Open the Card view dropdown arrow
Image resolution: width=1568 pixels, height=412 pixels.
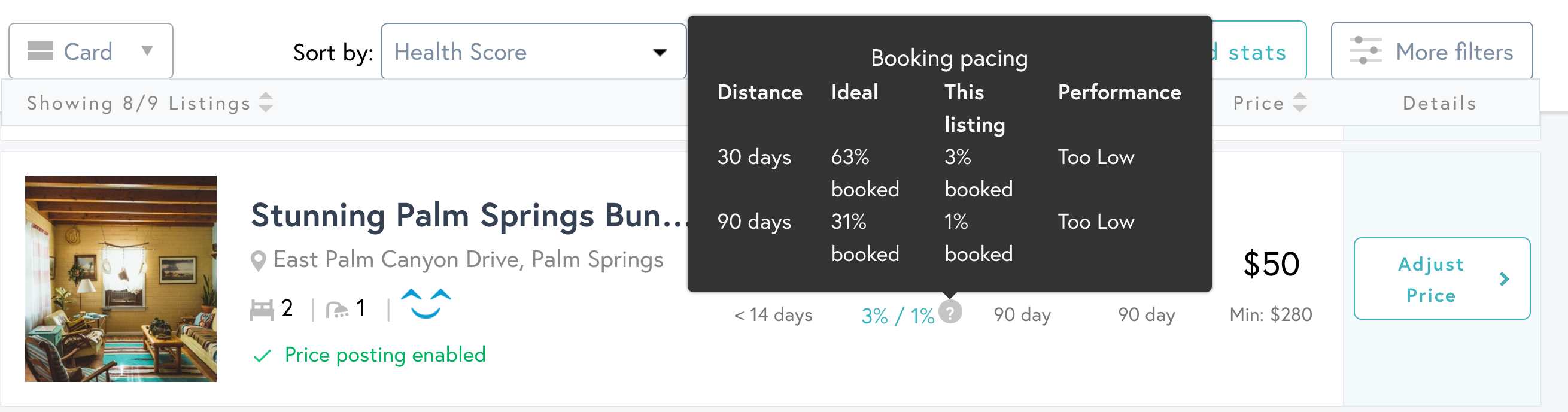[x=147, y=50]
